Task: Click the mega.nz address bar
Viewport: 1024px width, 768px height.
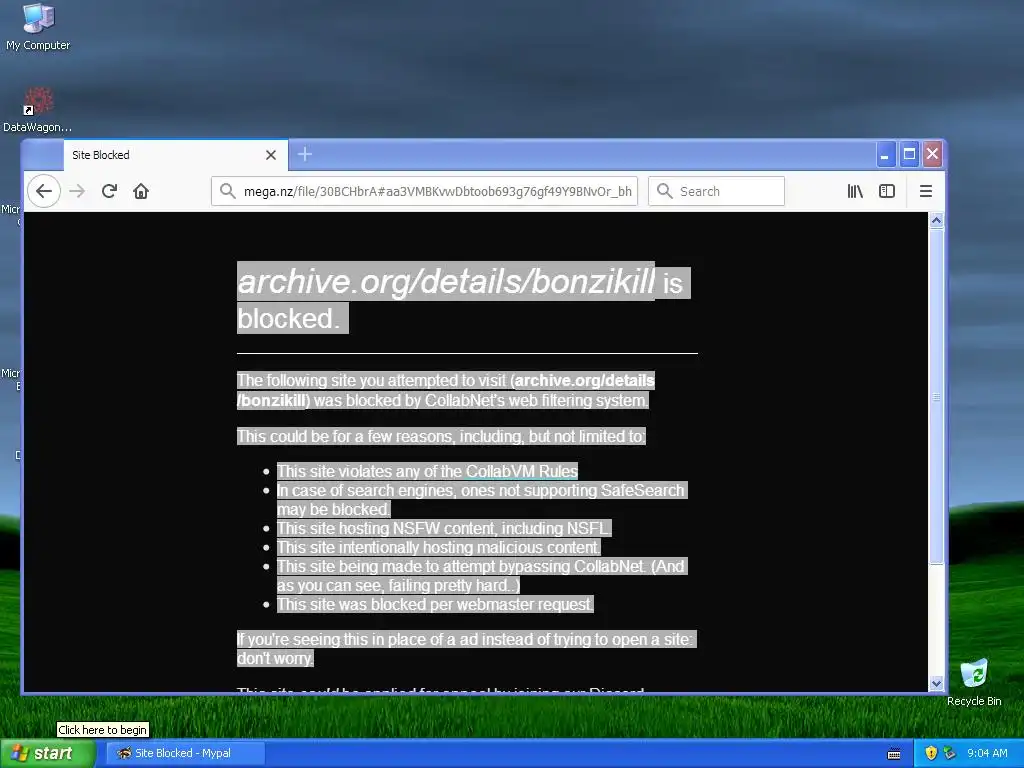Action: pos(424,191)
